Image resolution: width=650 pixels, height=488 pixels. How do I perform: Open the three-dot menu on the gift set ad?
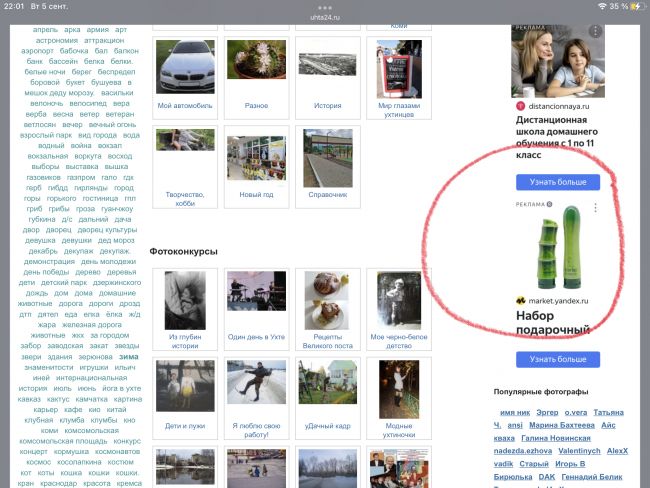pos(595,208)
